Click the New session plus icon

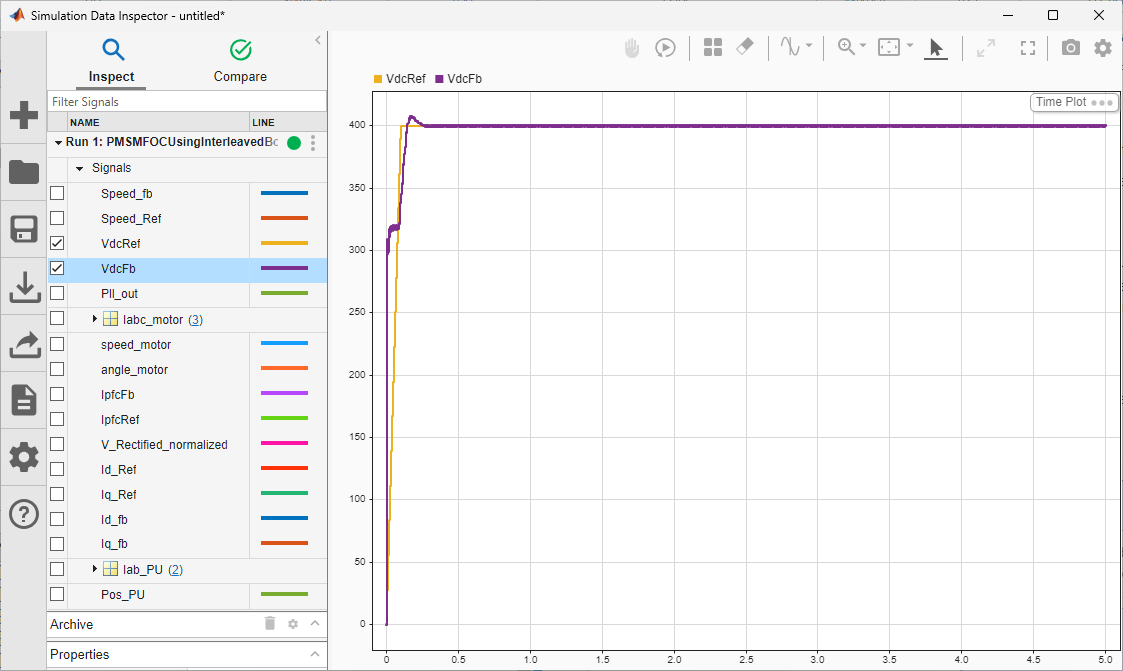coord(23,115)
